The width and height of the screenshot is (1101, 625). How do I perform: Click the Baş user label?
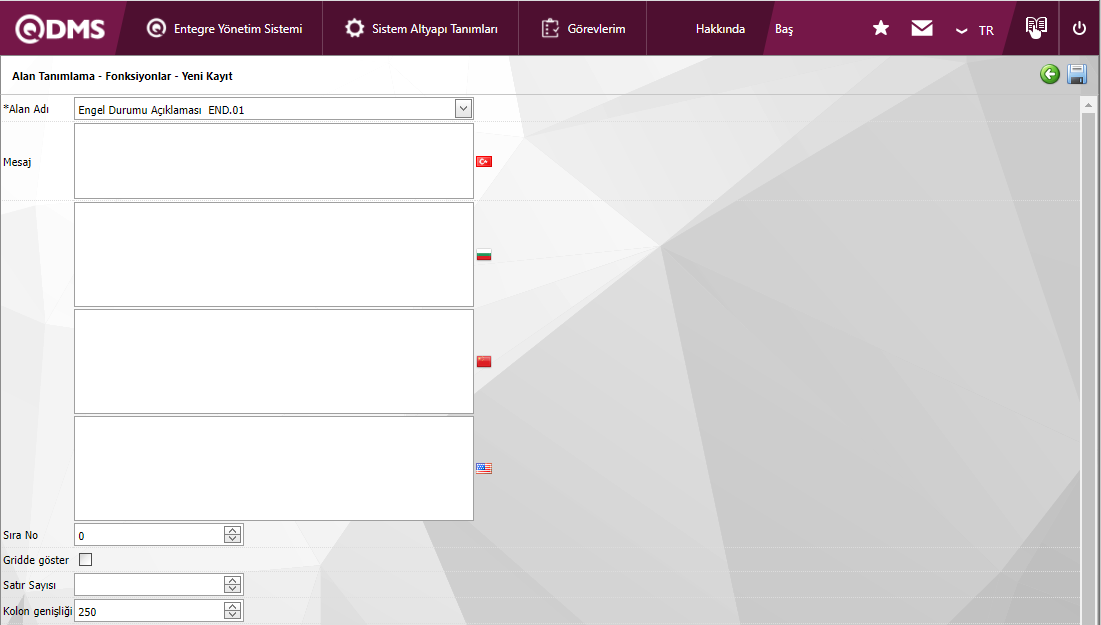click(x=784, y=29)
